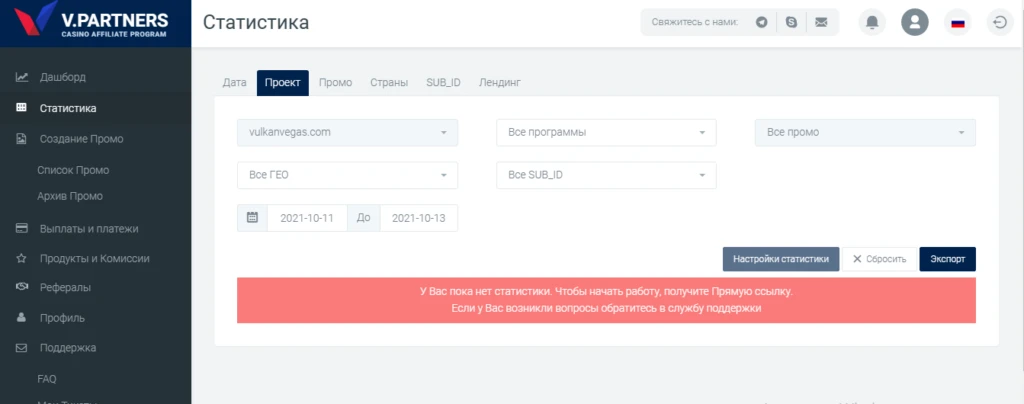Switch to the SUB_ID tab

[x=443, y=83]
